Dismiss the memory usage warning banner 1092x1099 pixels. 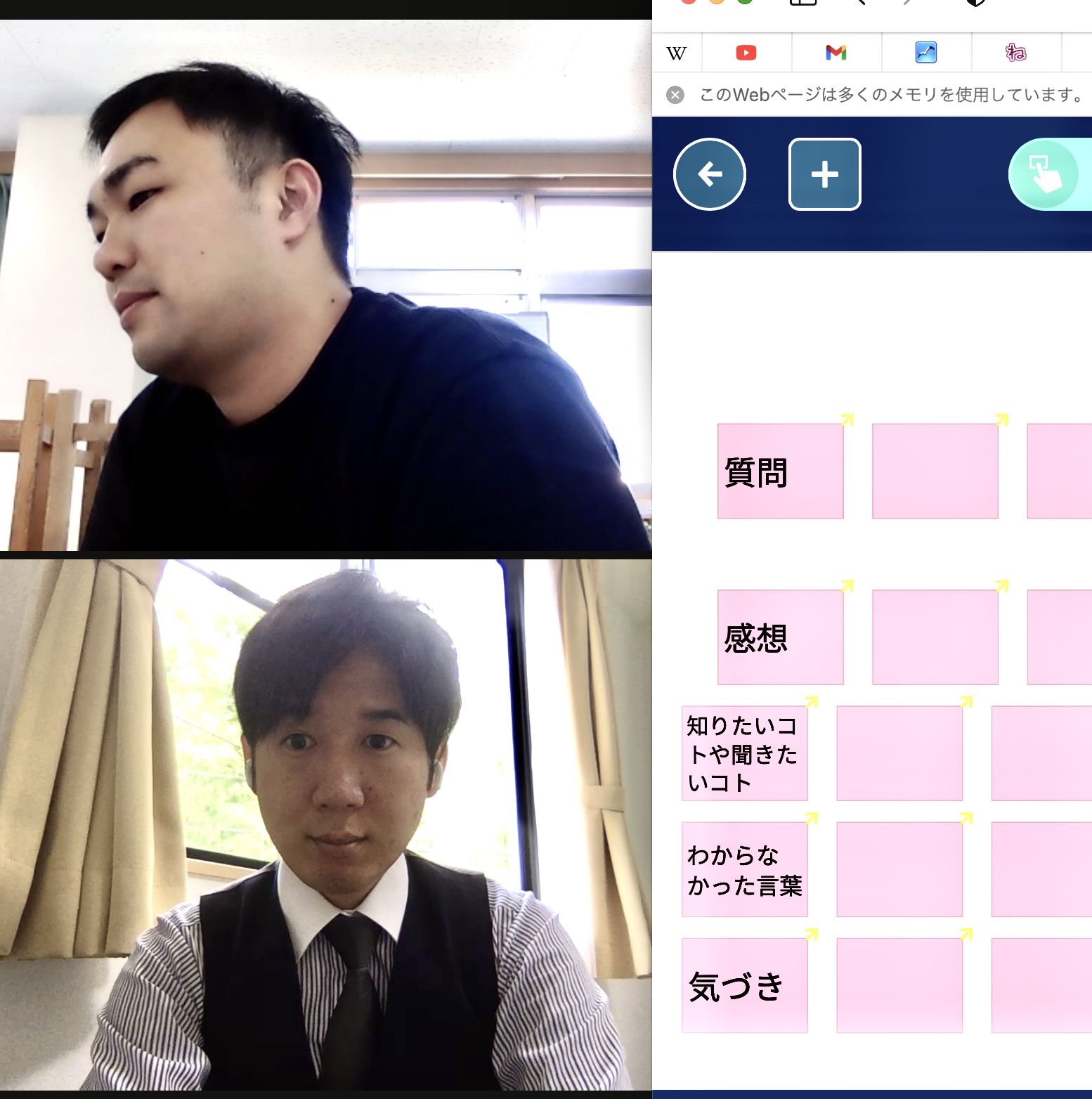(x=675, y=95)
